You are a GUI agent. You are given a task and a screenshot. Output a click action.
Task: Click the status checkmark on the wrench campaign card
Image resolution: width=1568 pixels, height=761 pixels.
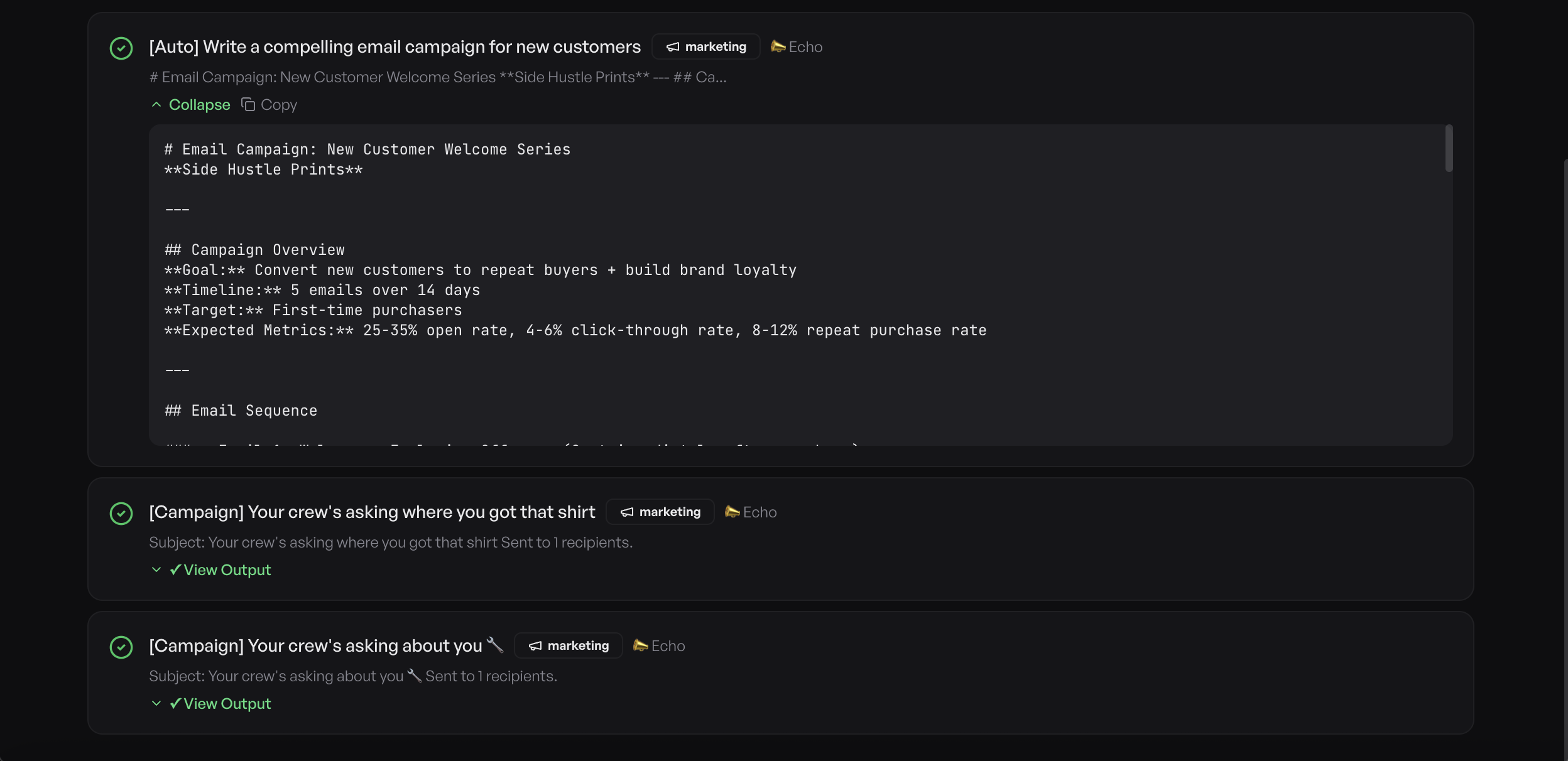[x=121, y=646]
